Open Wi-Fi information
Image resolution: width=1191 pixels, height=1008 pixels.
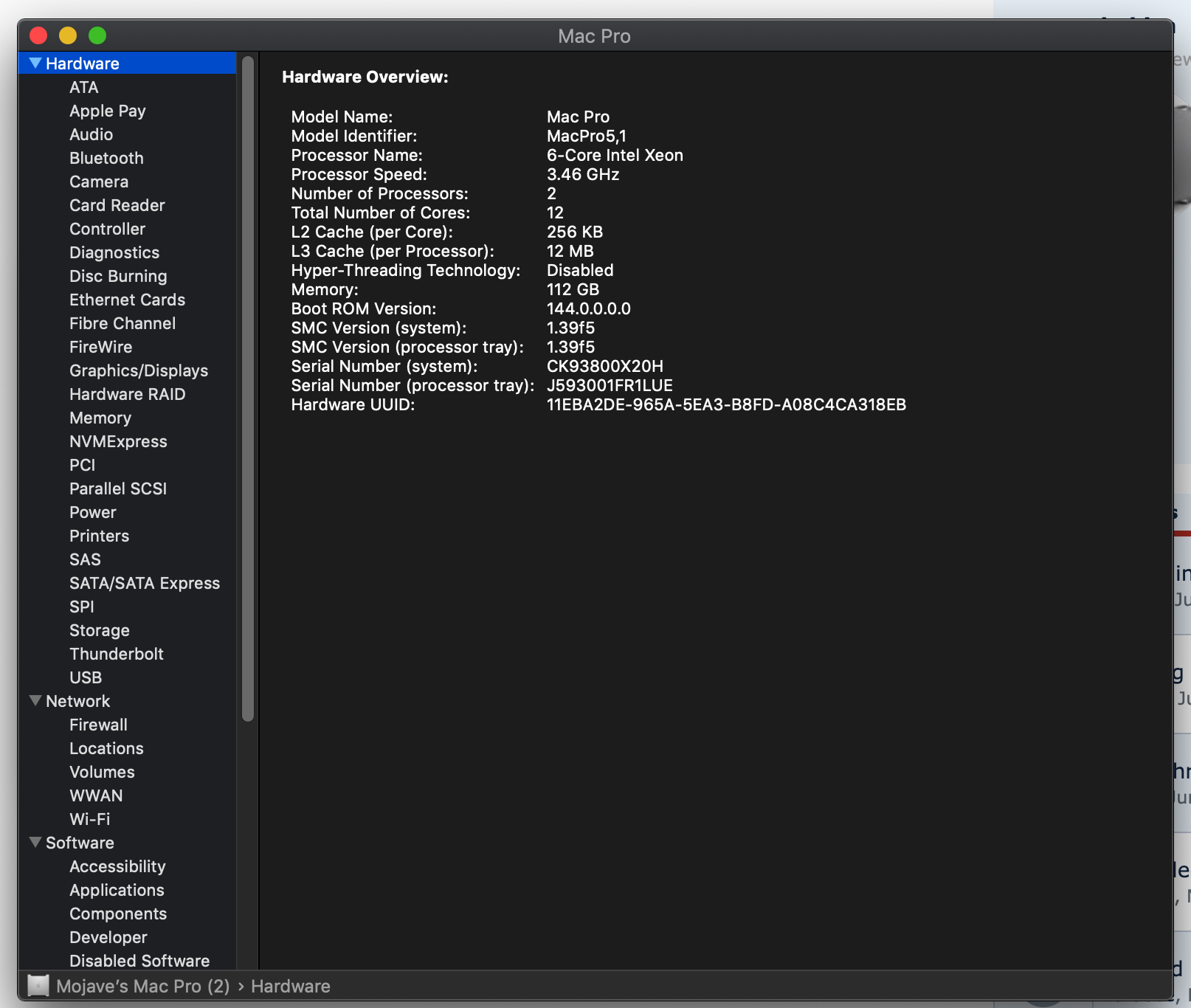point(90,819)
